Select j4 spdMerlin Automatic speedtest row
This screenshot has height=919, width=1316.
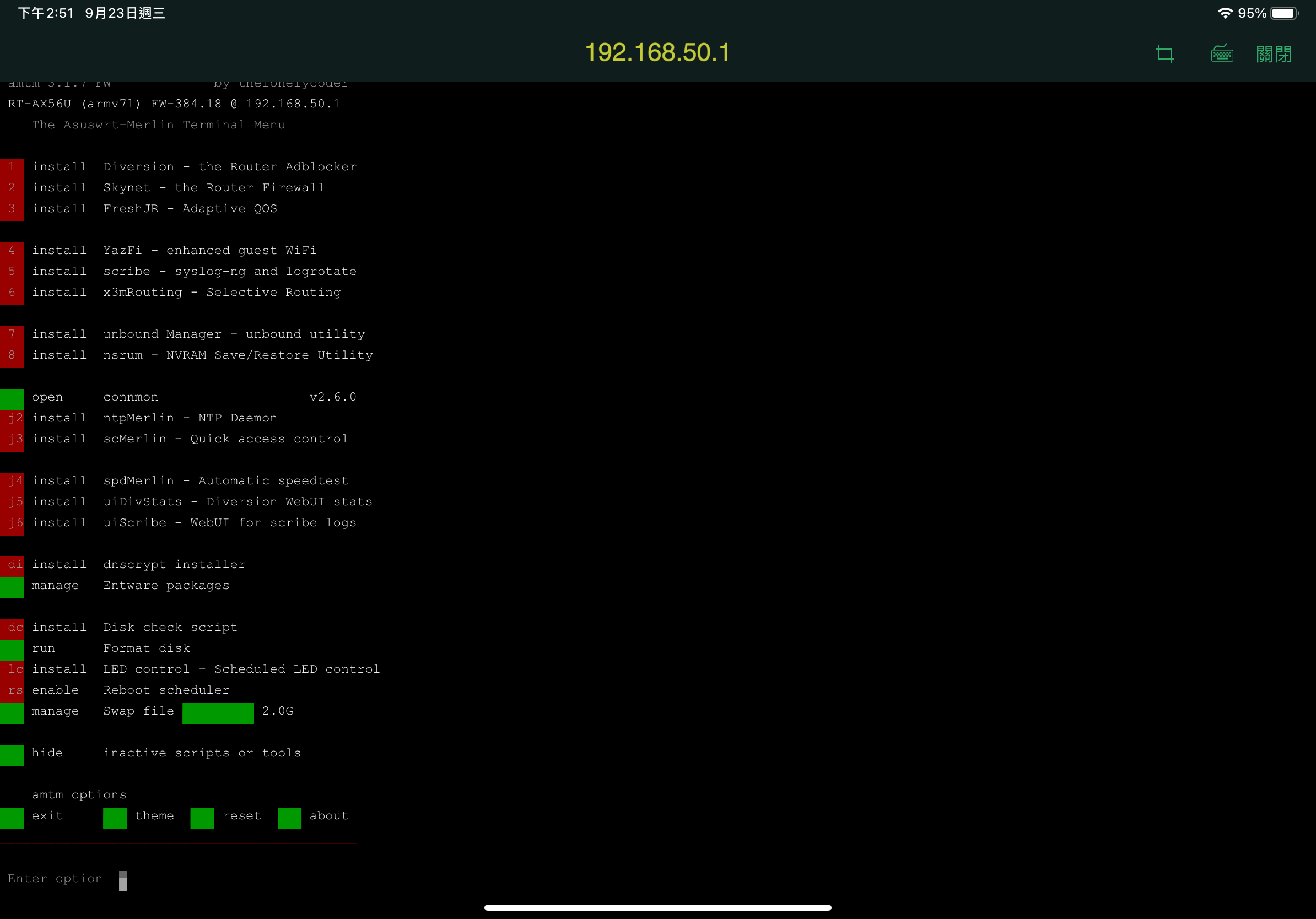pos(175,480)
